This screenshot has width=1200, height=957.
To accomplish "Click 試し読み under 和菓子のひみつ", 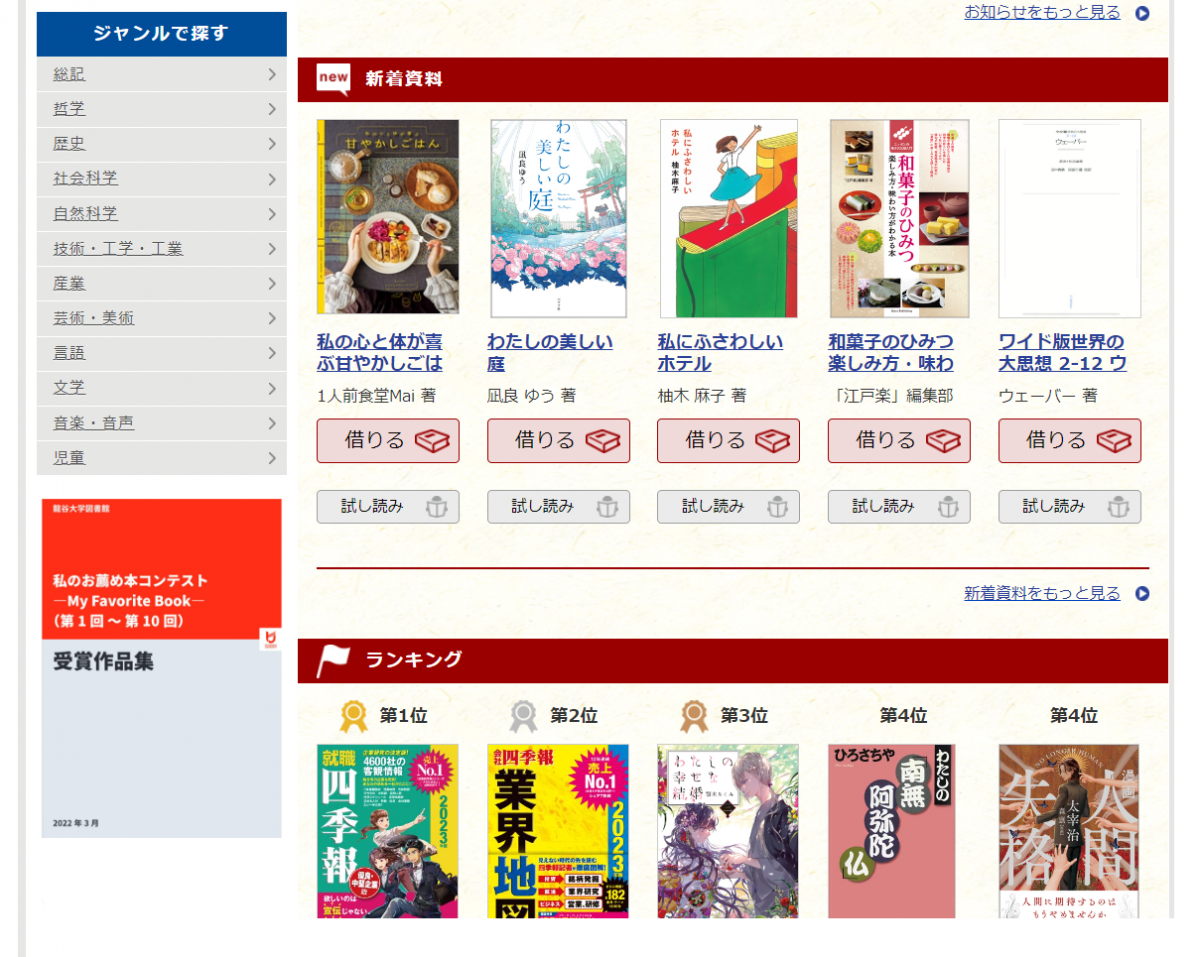I will tap(899, 507).
